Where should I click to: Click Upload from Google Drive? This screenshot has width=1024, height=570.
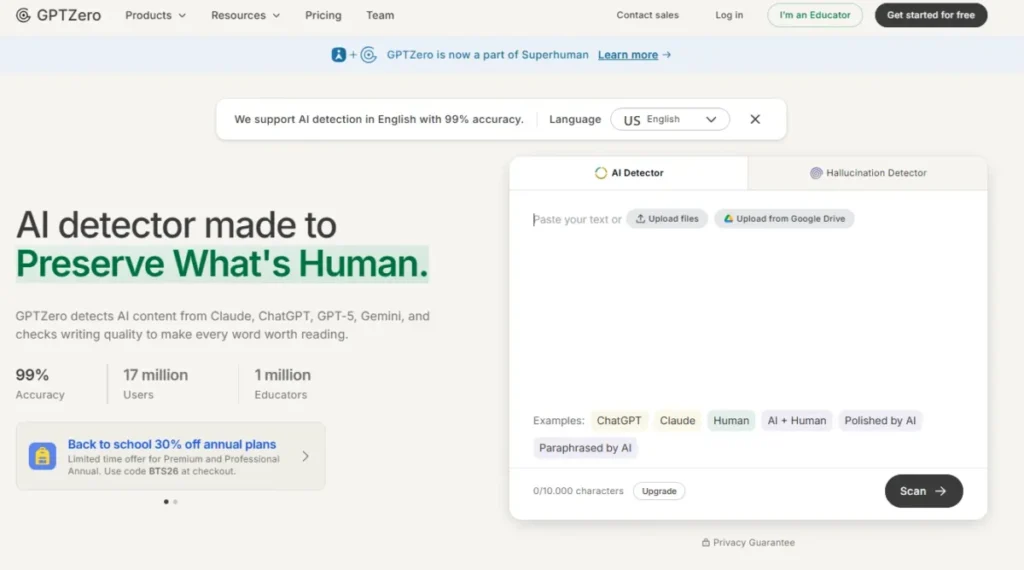tap(784, 219)
